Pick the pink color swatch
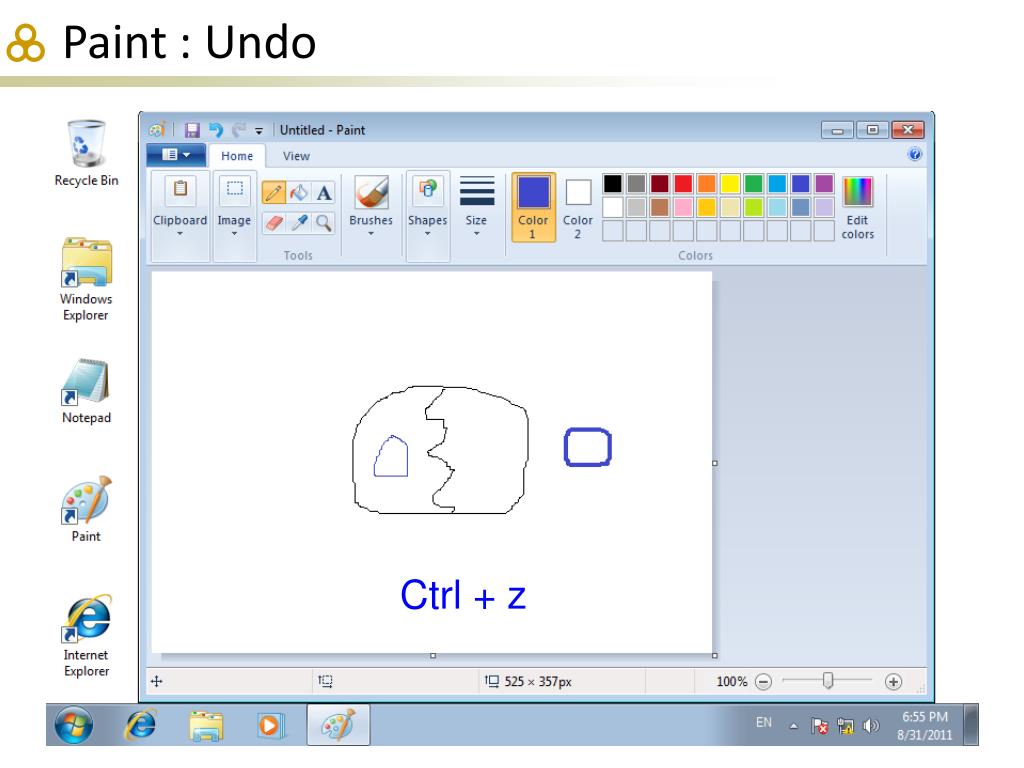Image resolution: width=1024 pixels, height=768 pixels. tap(683, 207)
